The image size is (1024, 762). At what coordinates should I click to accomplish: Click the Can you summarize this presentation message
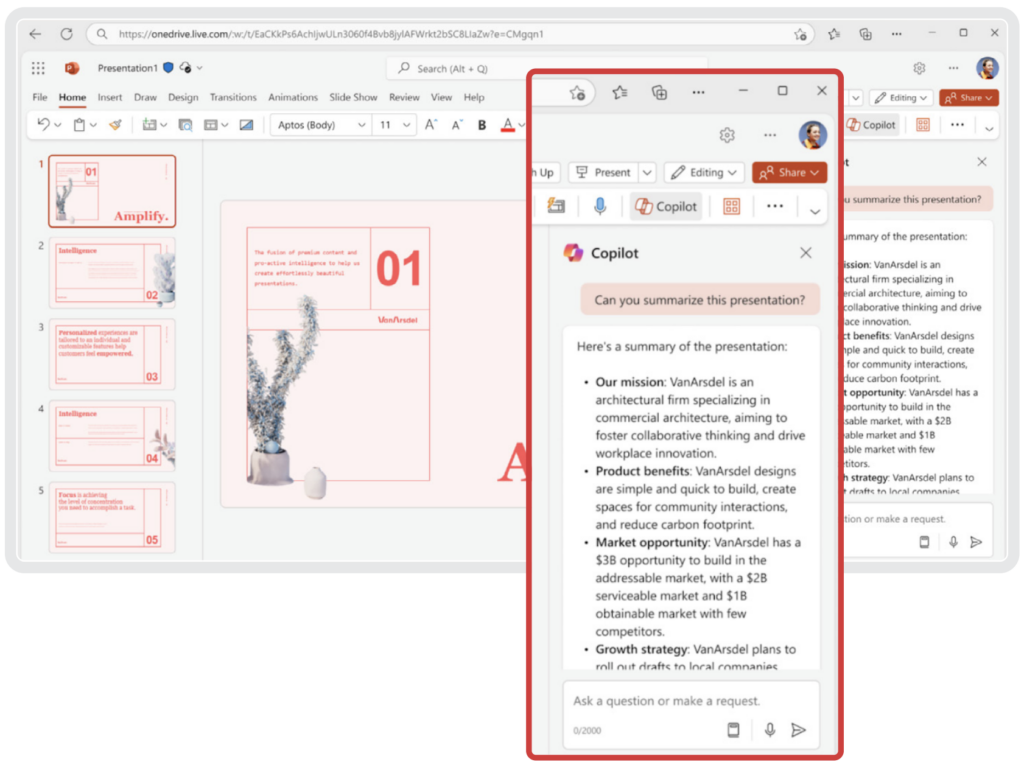(x=699, y=300)
